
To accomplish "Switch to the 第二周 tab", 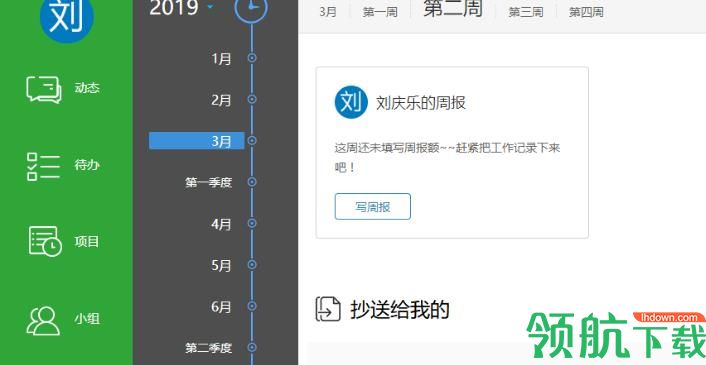I will click(453, 8).
